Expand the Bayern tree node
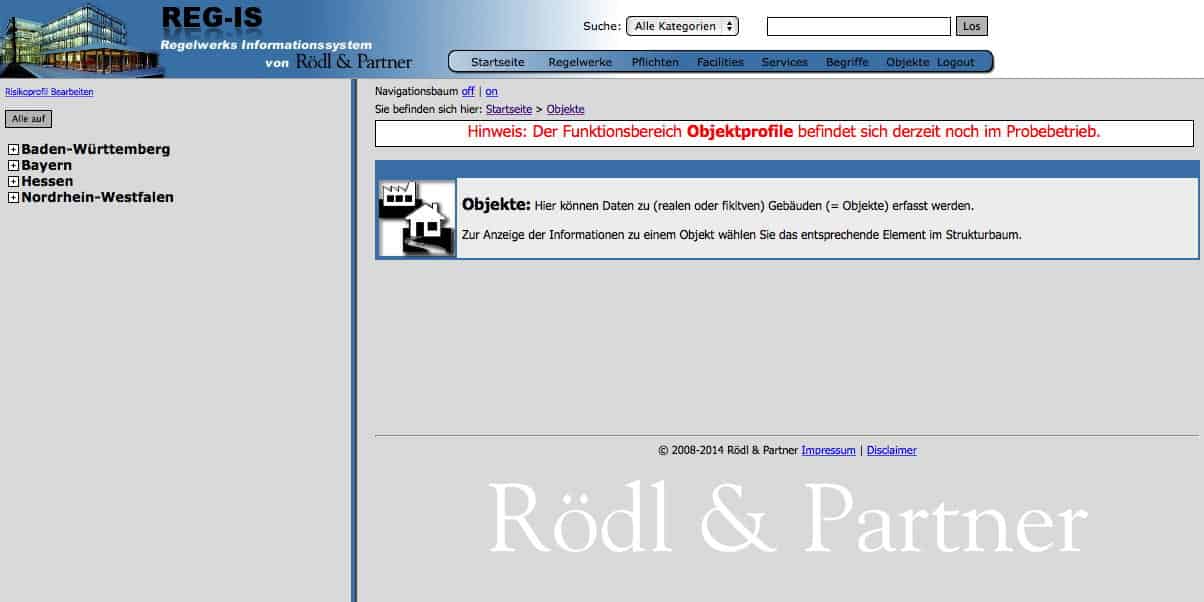This screenshot has width=1204, height=602. 13,166
